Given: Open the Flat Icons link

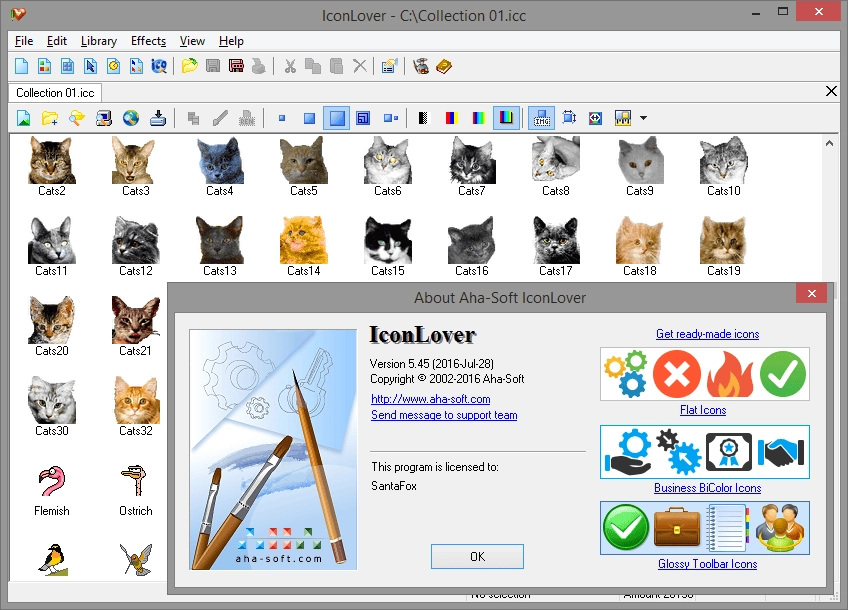Looking at the screenshot, I should (x=703, y=410).
